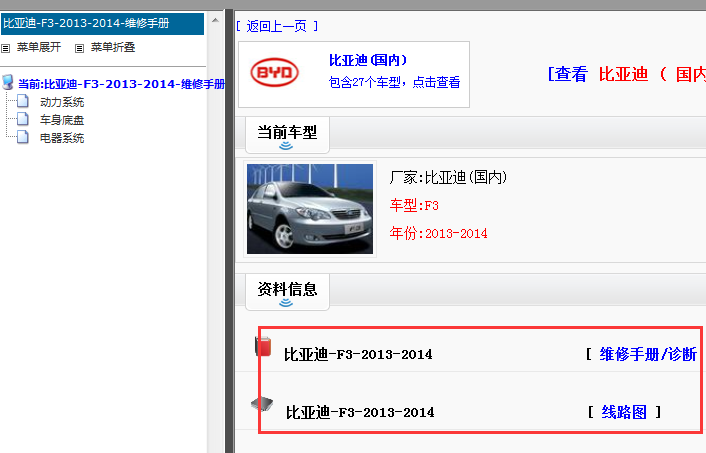Open the 动力系统 tree item
The height and width of the screenshot is (453, 706).
click(x=62, y=102)
